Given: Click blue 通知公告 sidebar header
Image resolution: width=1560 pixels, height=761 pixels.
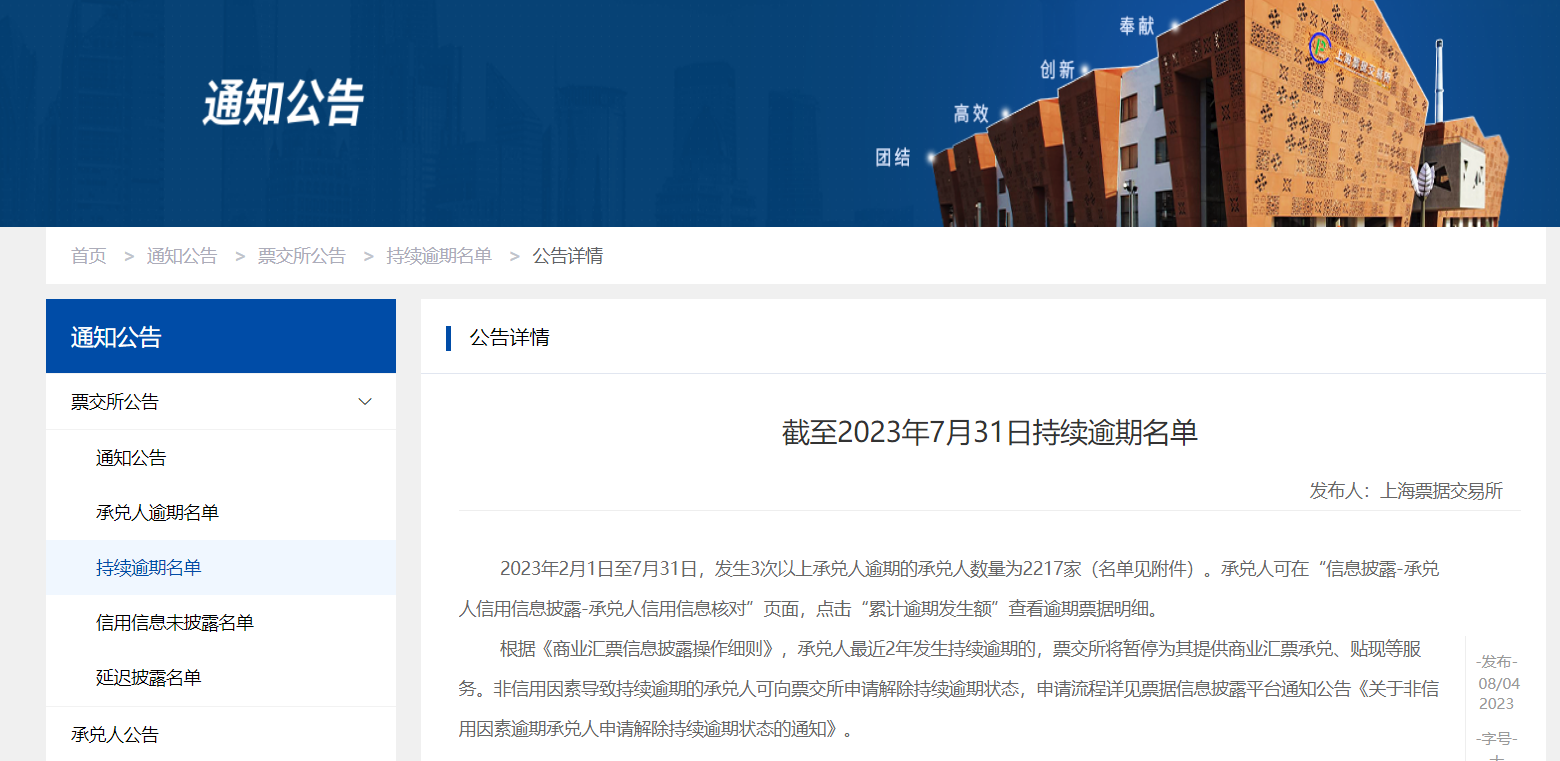Looking at the screenshot, I should 221,337.
